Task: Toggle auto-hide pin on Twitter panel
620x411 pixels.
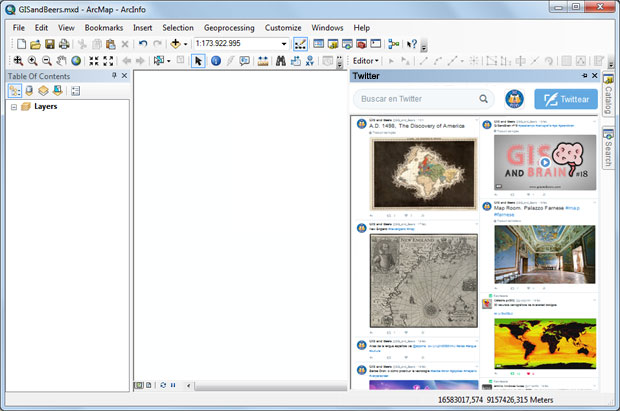Action: point(584,76)
